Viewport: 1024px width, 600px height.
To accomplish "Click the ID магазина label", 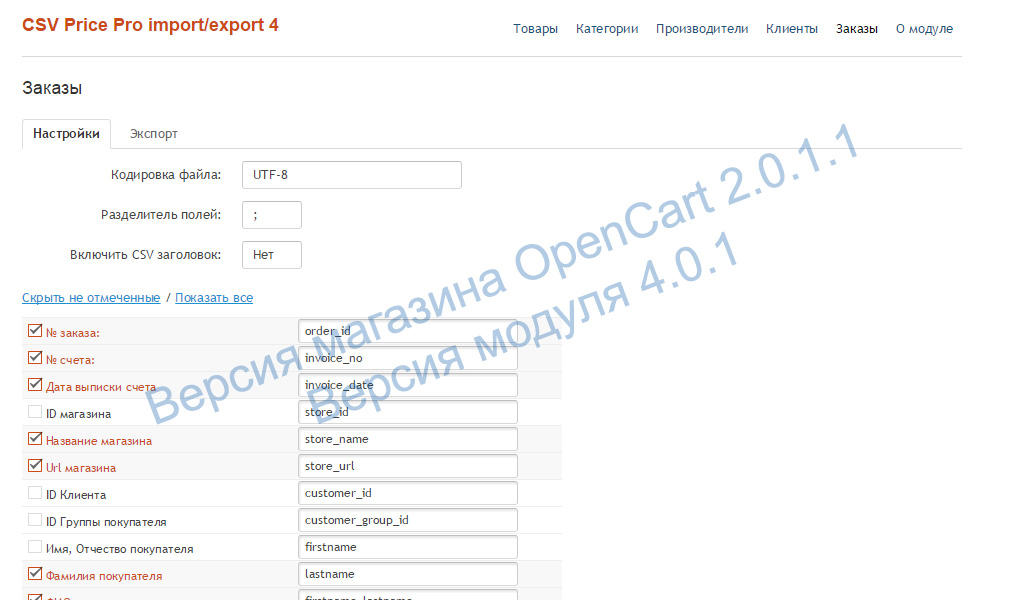I will [x=78, y=414].
